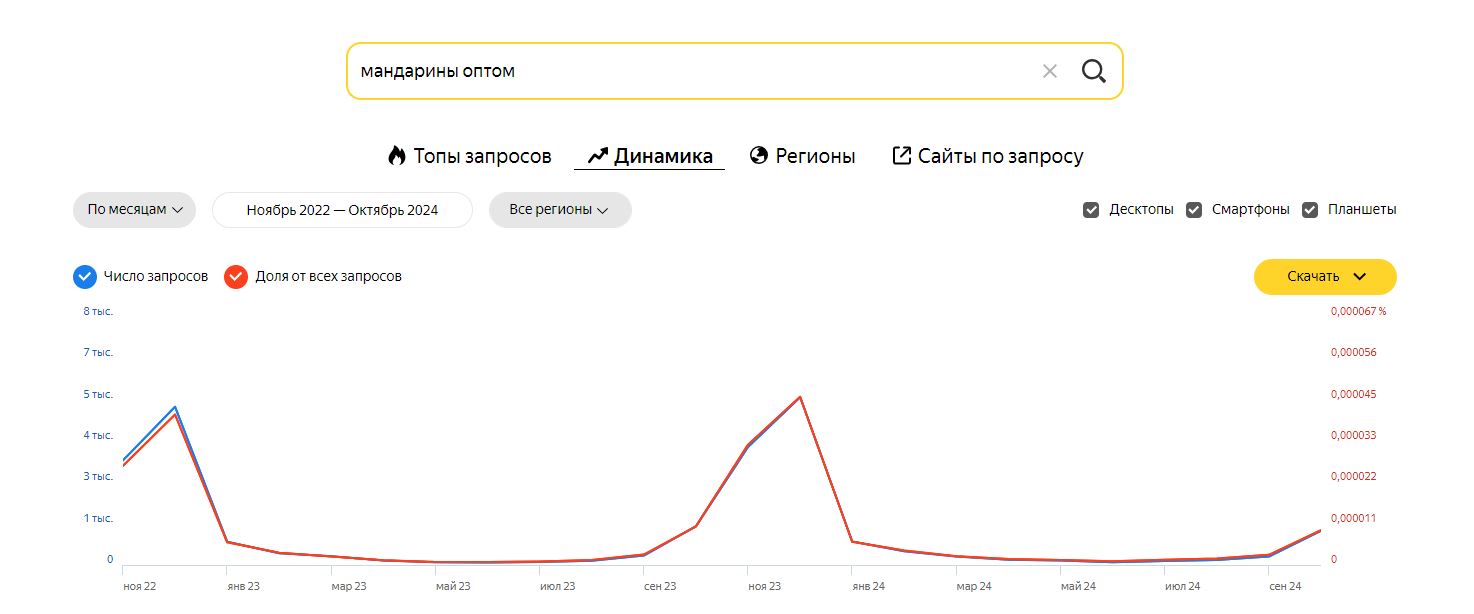The image size is (1474, 614).
Task: Uncheck the Десктопы checkbox
Action: (1091, 210)
